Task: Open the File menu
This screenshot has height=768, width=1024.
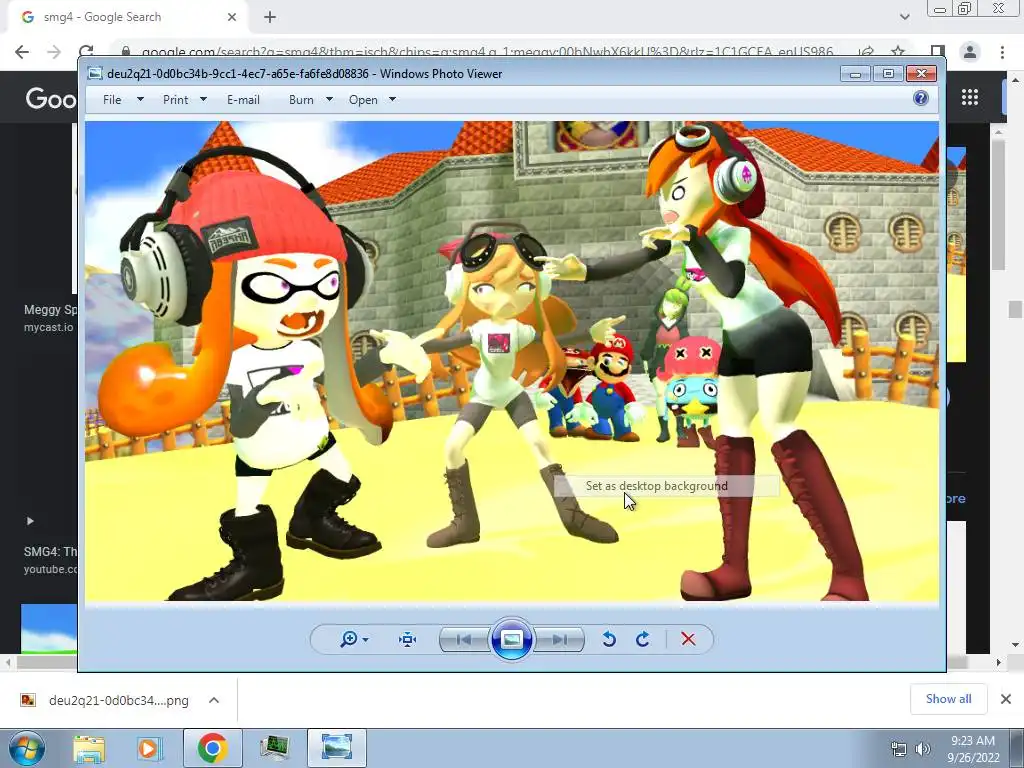Action: (x=112, y=100)
